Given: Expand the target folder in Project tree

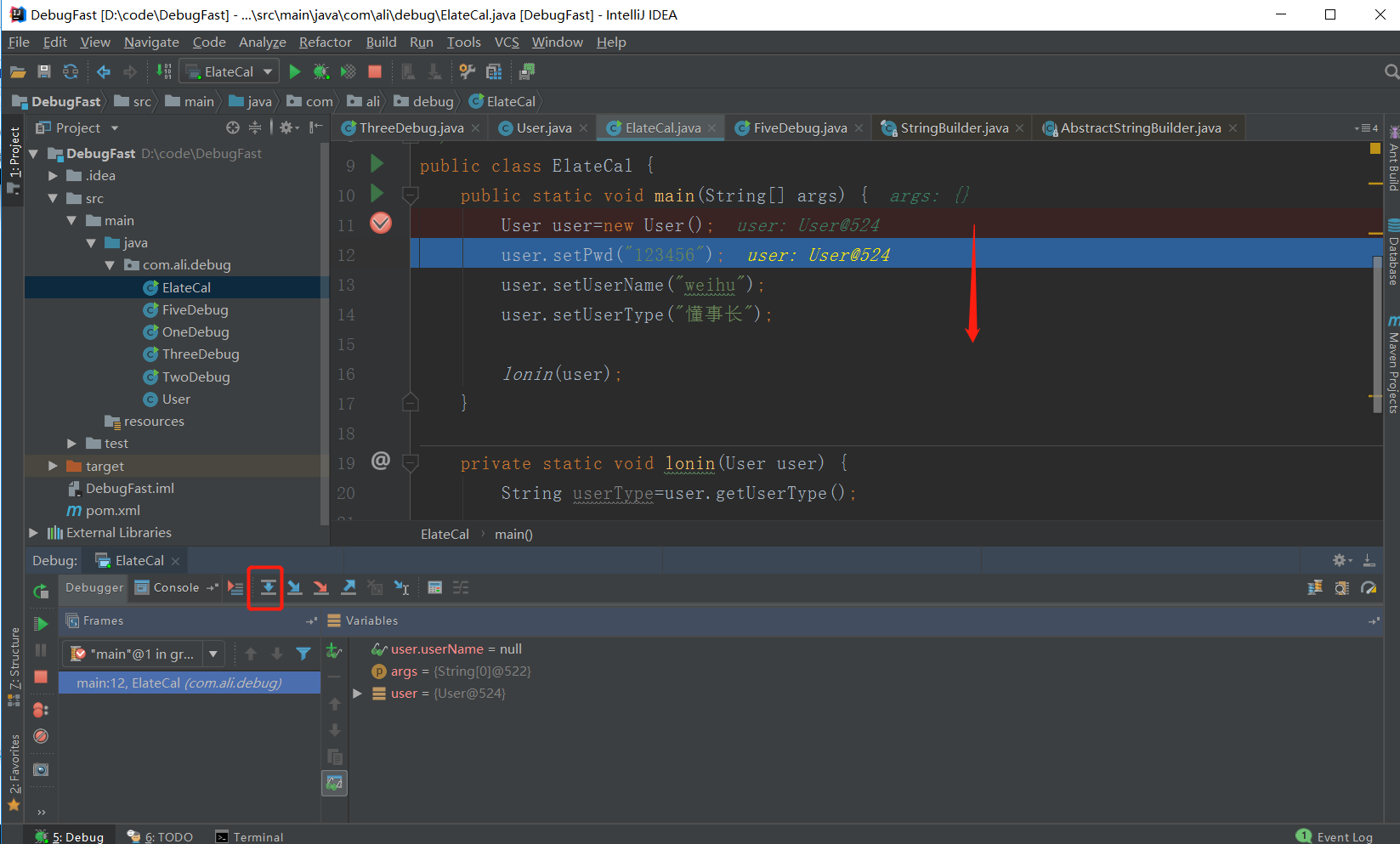Looking at the screenshot, I should [x=53, y=466].
